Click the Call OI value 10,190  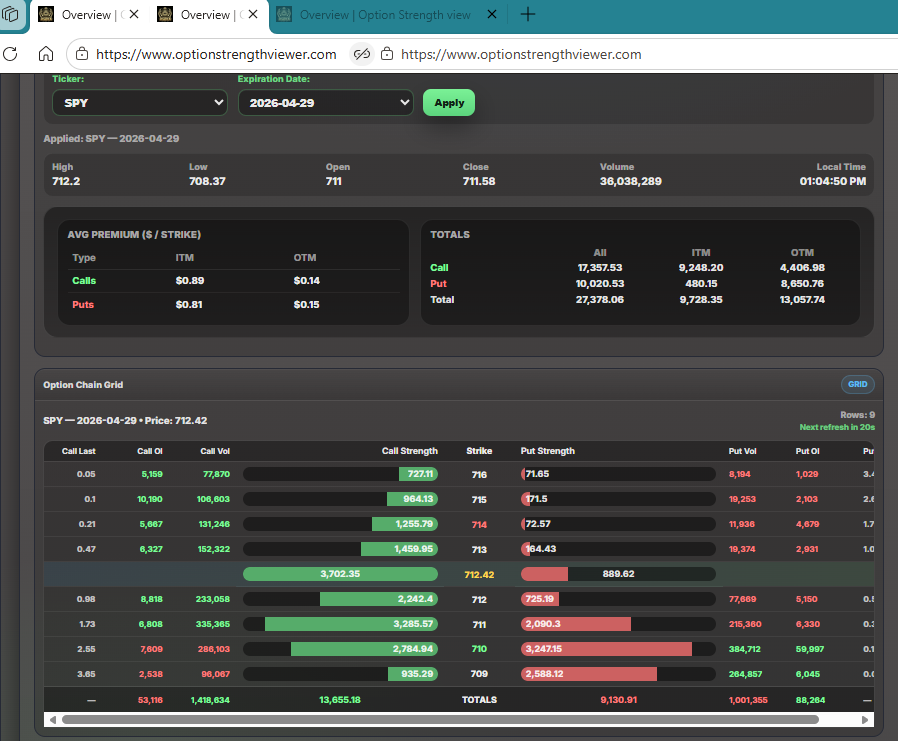coord(149,499)
